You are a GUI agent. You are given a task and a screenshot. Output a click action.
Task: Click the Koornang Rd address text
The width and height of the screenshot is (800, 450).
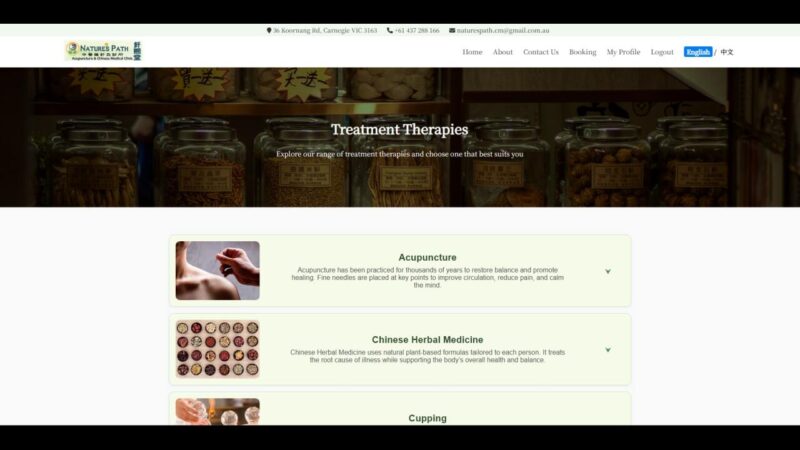coord(325,30)
